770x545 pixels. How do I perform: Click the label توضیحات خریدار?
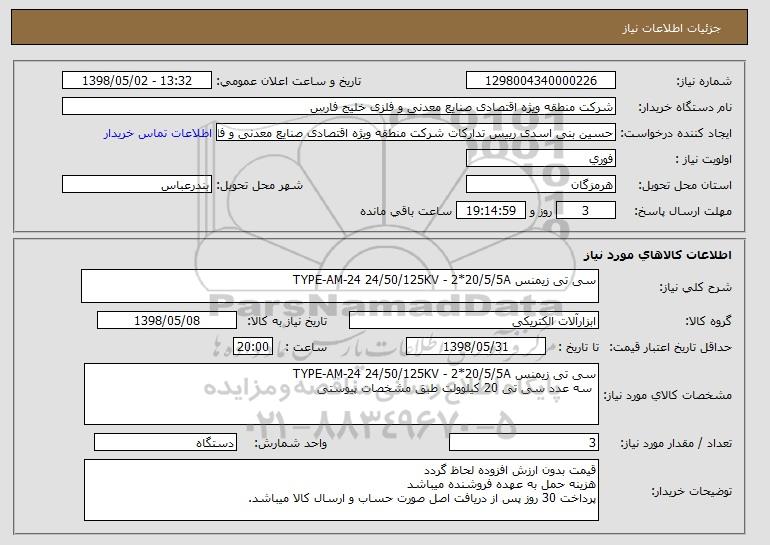tap(691, 491)
